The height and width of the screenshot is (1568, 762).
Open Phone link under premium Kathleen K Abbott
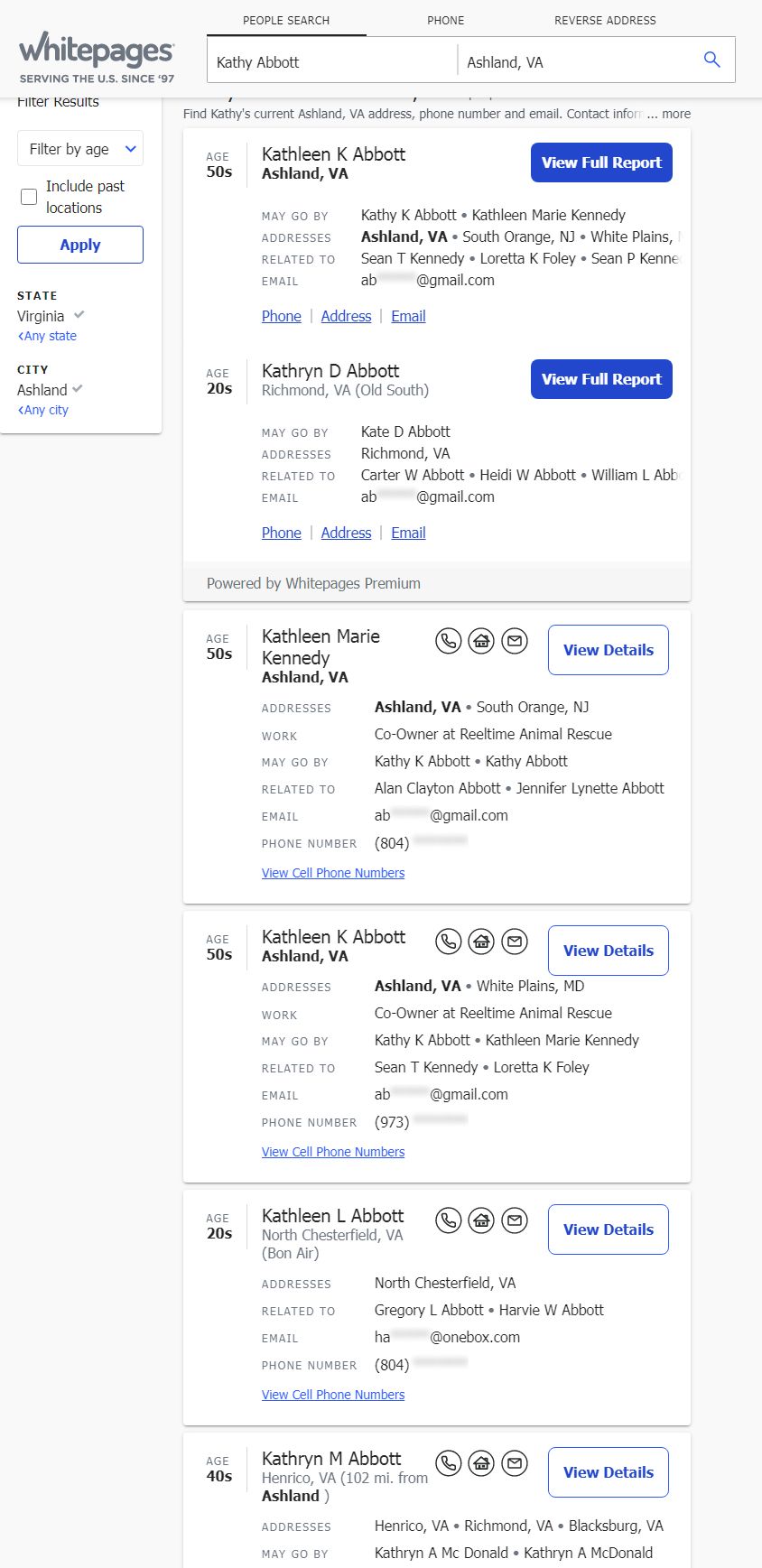(282, 316)
